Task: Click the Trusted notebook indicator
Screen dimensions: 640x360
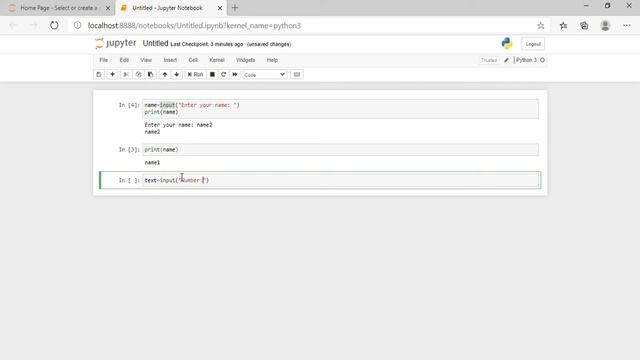Action: [x=489, y=60]
